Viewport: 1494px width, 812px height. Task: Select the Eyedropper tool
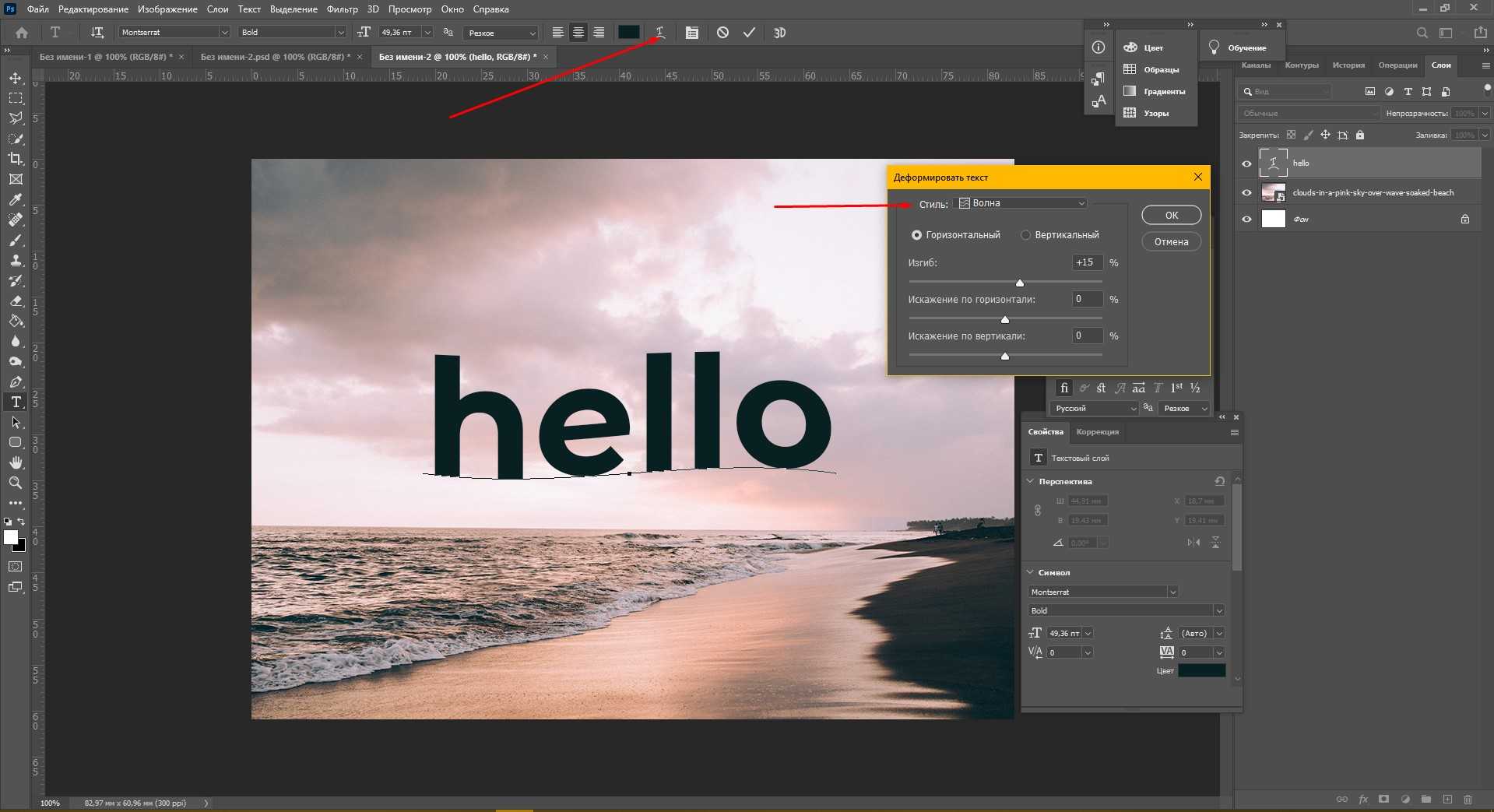pyautogui.click(x=16, y=199)
